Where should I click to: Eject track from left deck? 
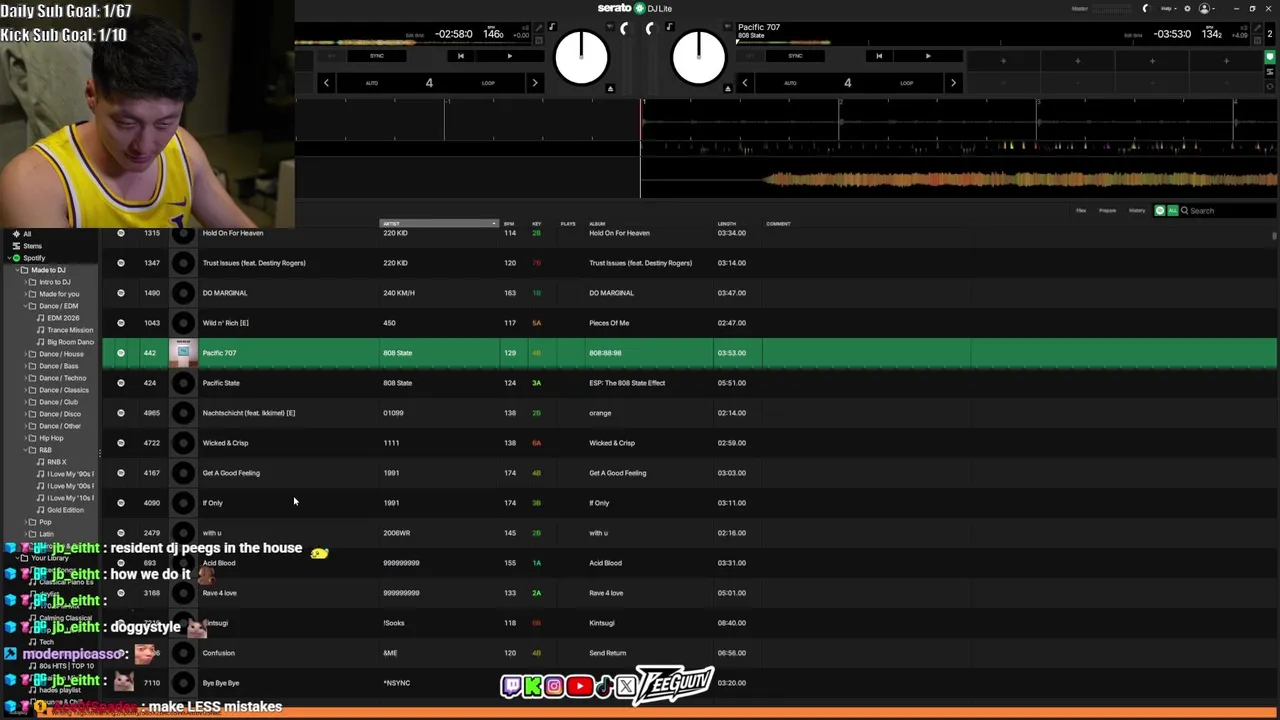pos(610,88)
